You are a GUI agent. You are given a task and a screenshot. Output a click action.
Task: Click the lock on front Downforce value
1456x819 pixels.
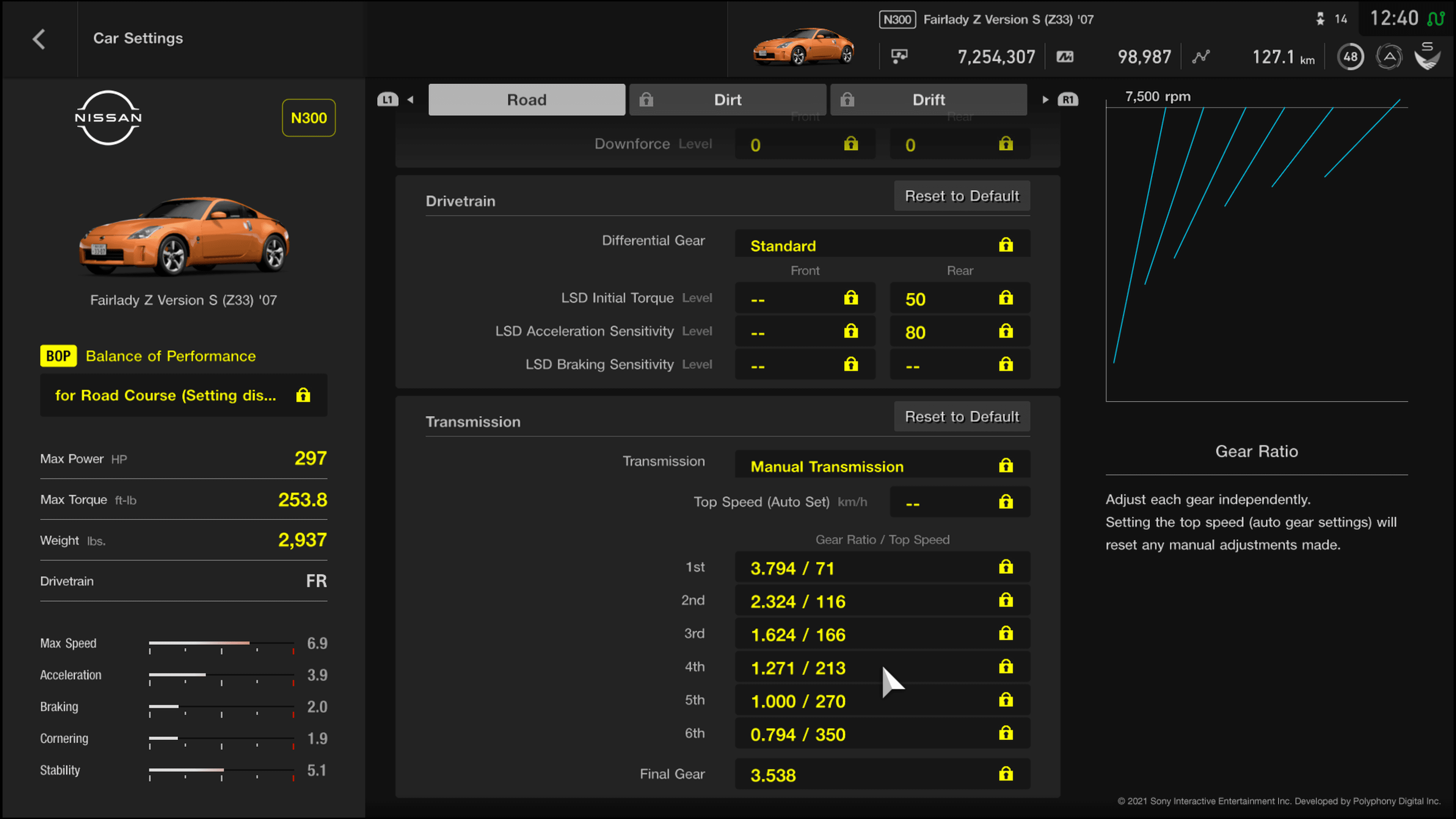point(850,144)
